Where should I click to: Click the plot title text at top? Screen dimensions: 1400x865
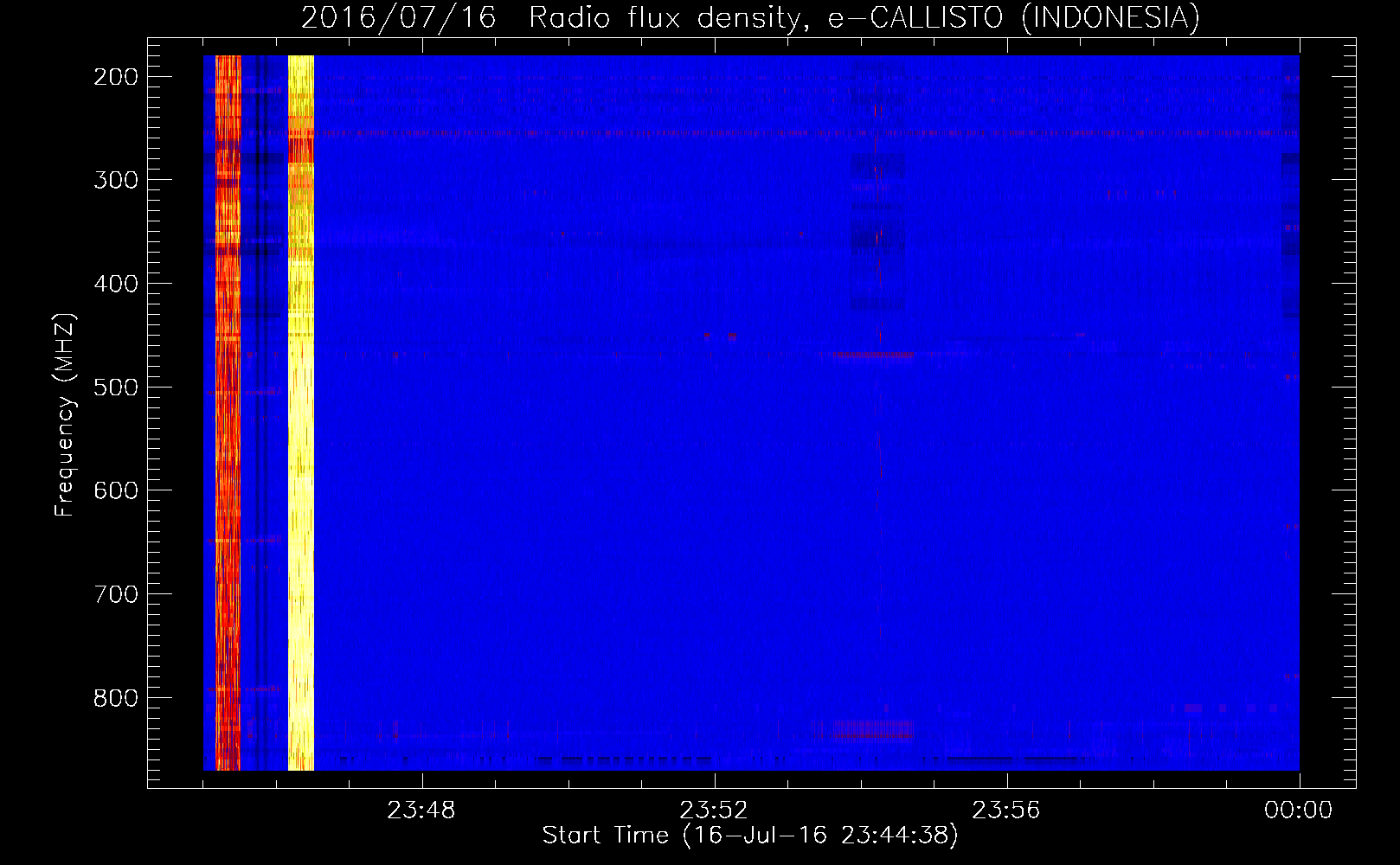tap(750, 17)
